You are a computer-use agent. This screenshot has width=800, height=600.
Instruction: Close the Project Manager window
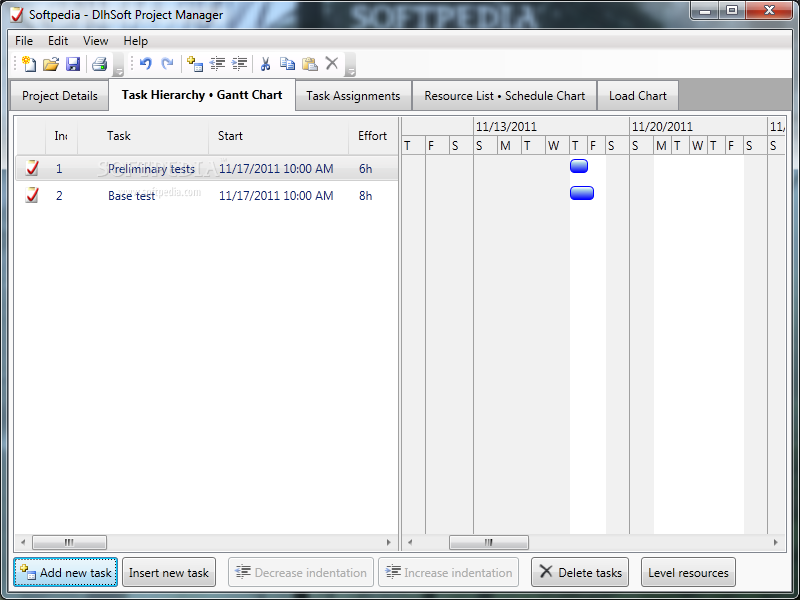pyautogui.click(x=769, y=11)
